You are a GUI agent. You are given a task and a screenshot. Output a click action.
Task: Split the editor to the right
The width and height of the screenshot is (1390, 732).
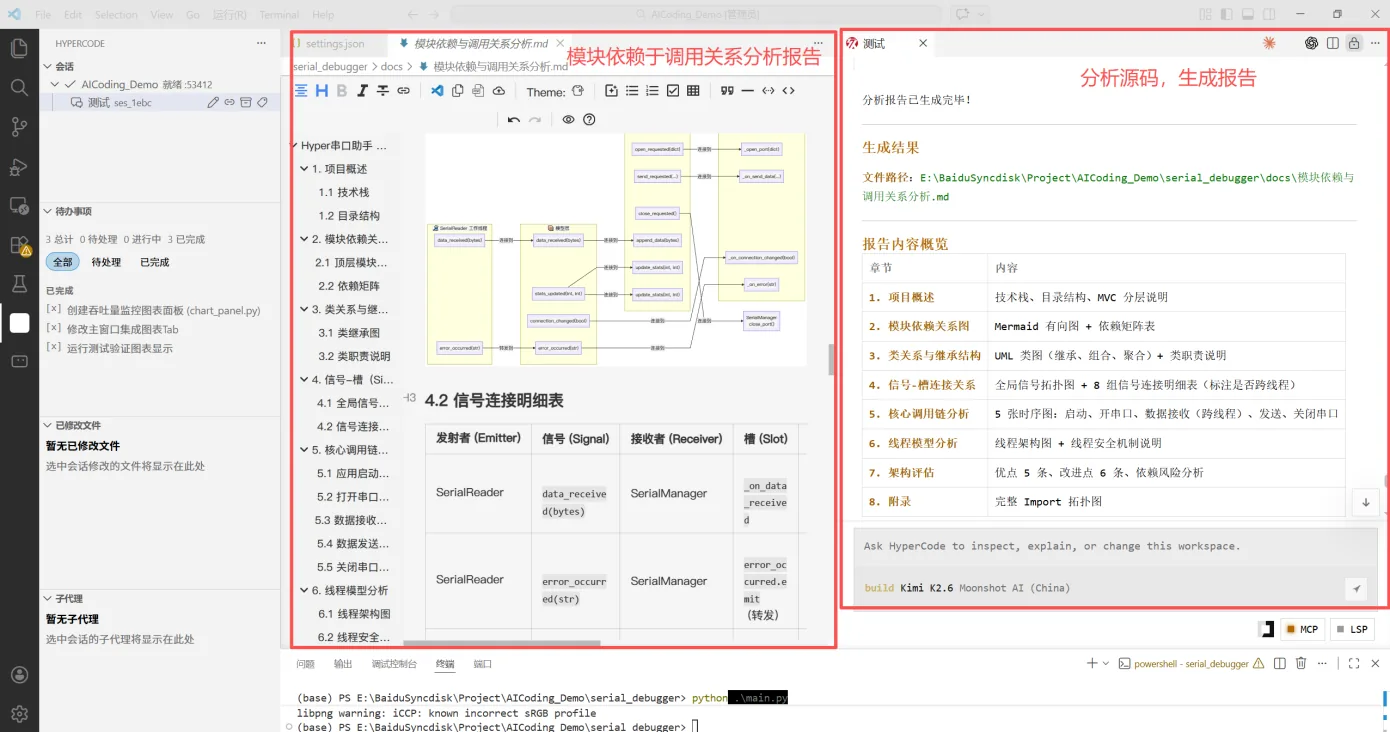[x=1333, y=43]
